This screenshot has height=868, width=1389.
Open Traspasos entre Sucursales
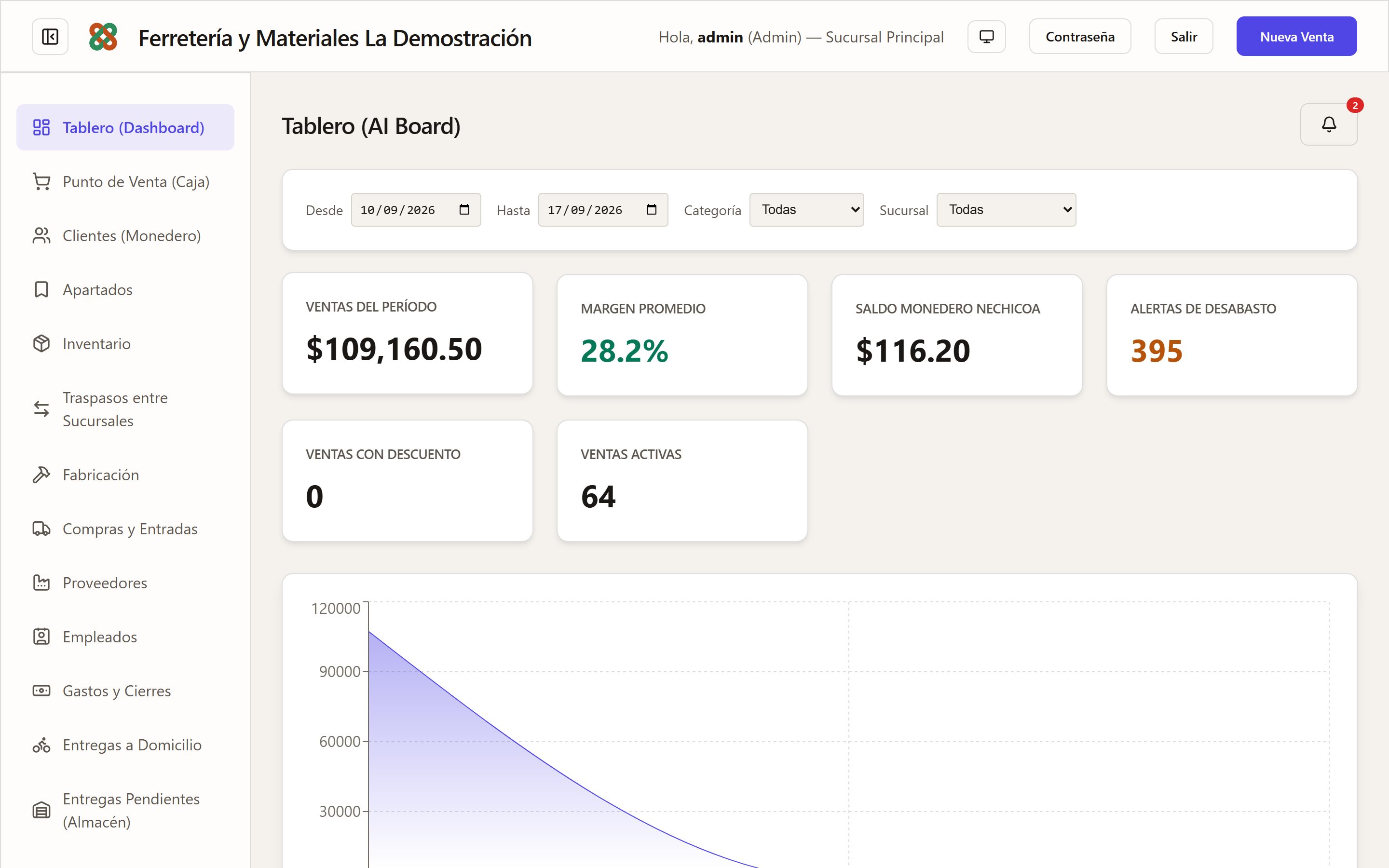pos(125,409)
